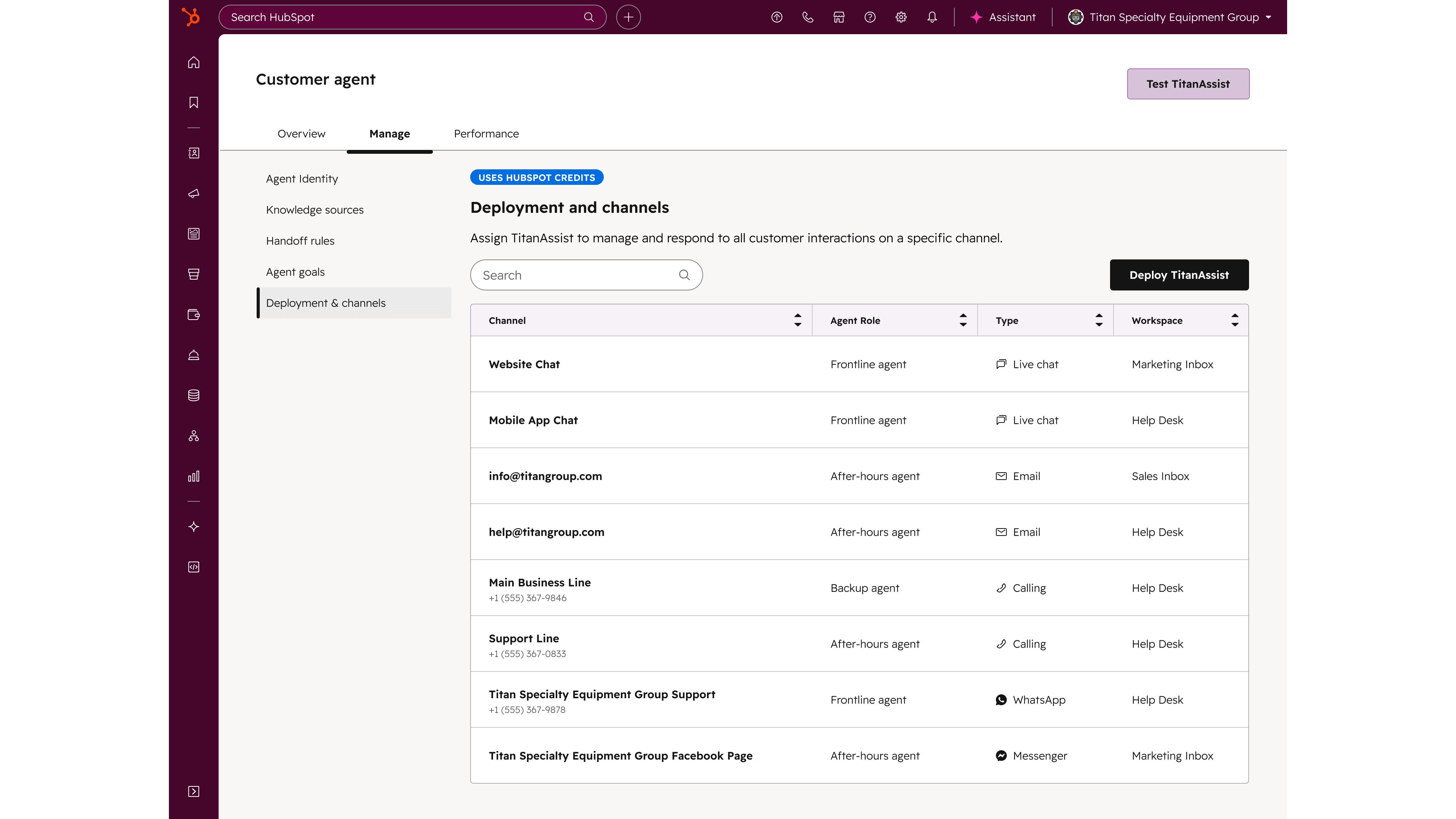Image resolution: width=1456 pixels, height=819 pixels.
Task: Open Settings gear icon
Action: tap(901, 17)
